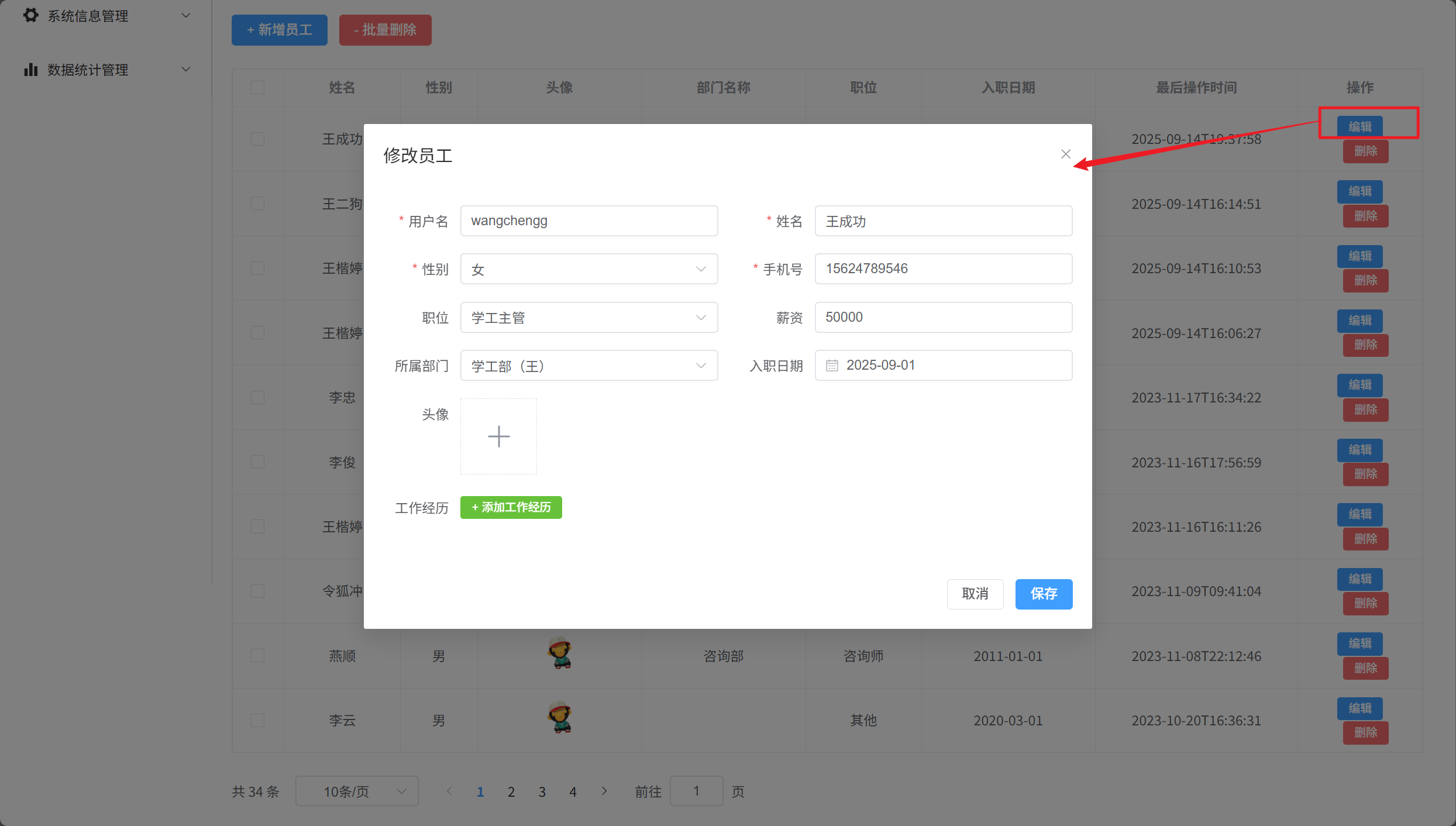Open the 职位 dropdown showing 学工主管

pyautogui.click(x=588, y=318)
